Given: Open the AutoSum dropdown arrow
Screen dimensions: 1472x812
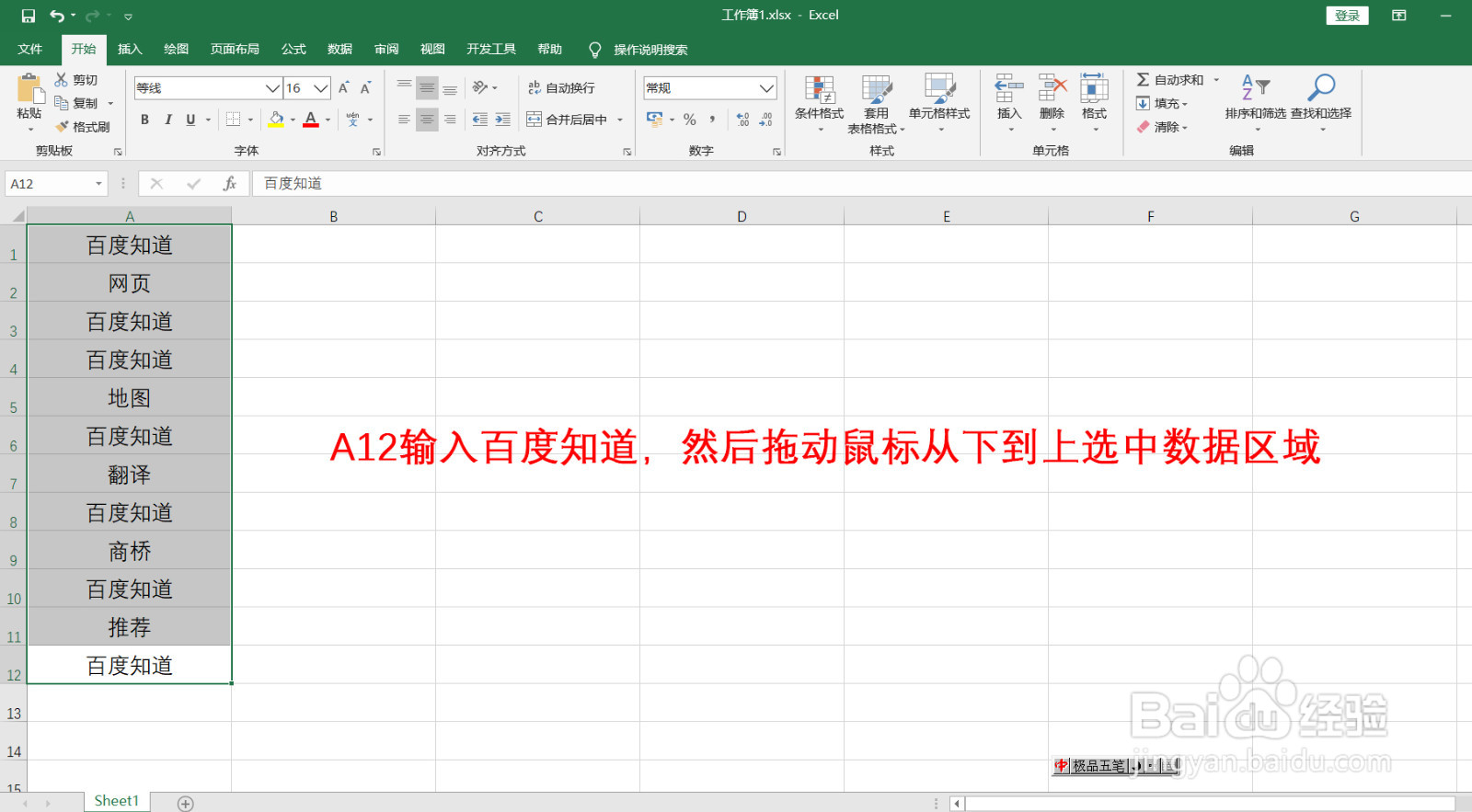Looking at the screenshot, I should [1216, 80].
